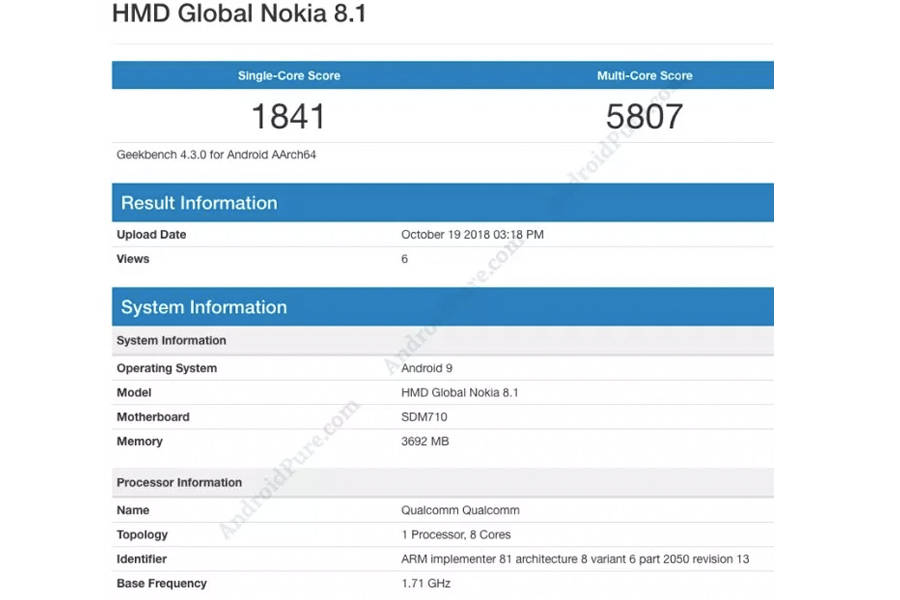Click the Qualcomm Qualcomm value
Image resolution: width=900 pixels, height=600 pixels.
point(460,510)
